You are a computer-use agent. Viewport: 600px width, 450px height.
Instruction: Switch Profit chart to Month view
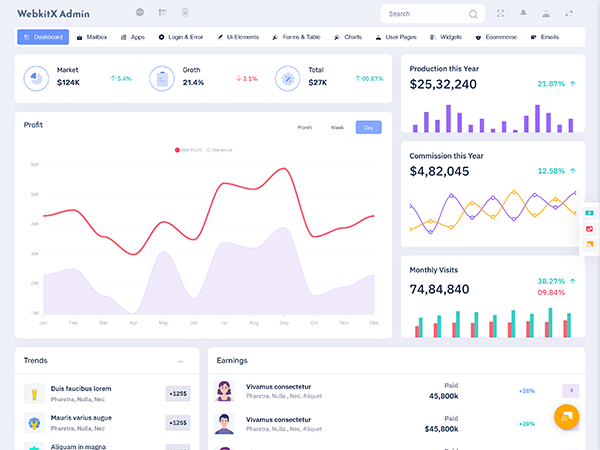coord(305,127)
